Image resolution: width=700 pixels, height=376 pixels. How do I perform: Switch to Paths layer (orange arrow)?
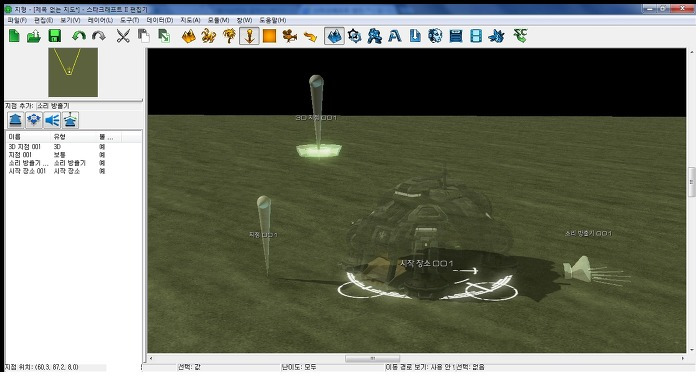tap(310, 36)
